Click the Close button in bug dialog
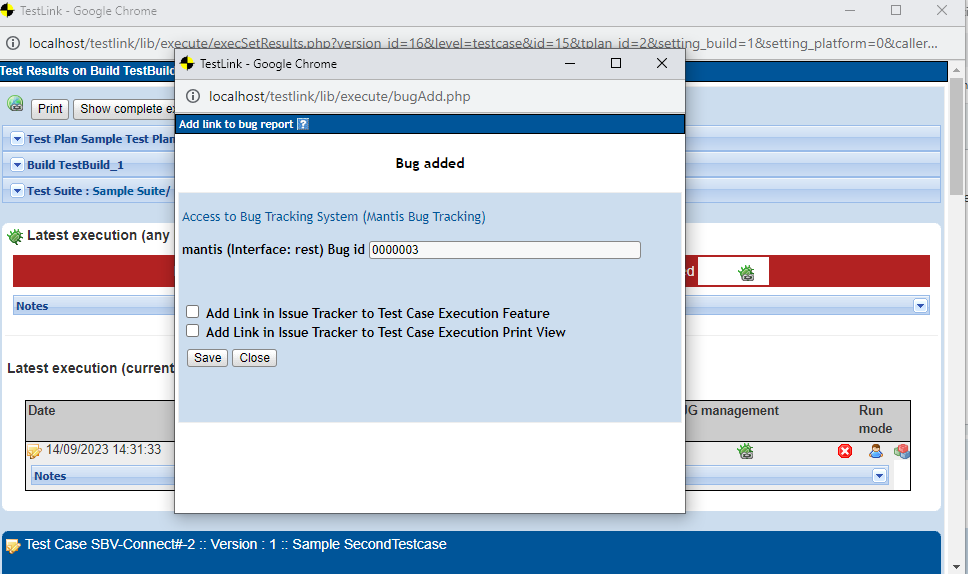The width and height of the screenshot is (968, 574). click(x=254, y=358)
